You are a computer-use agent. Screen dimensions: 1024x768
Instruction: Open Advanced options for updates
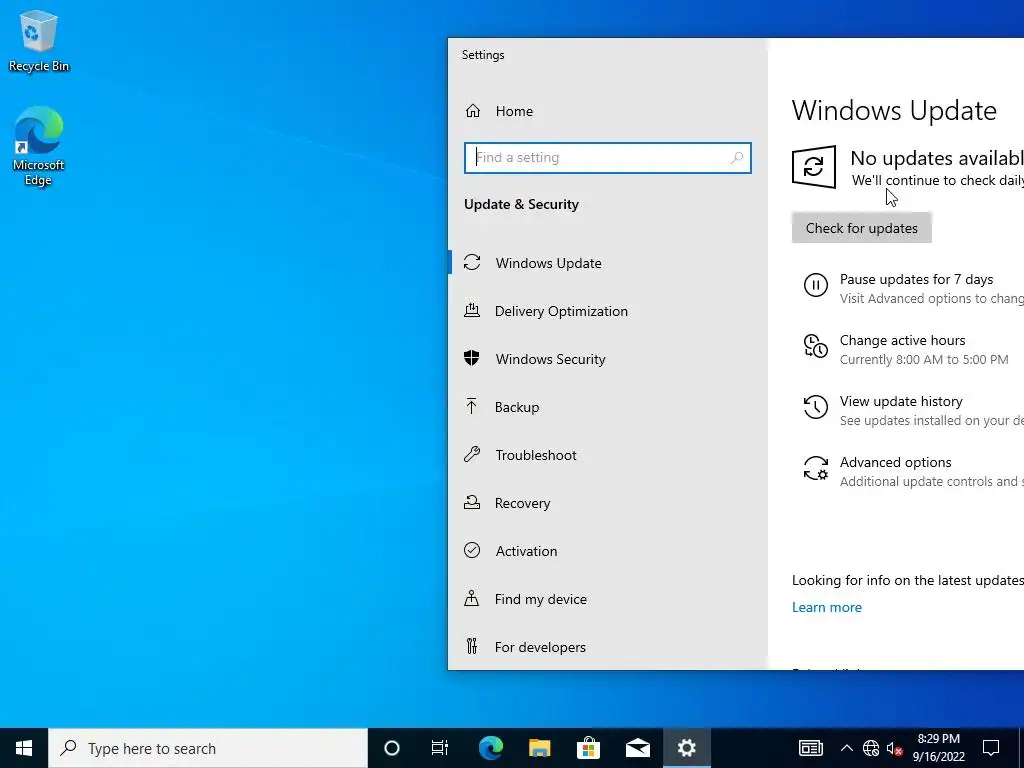[x=895, y=462]
